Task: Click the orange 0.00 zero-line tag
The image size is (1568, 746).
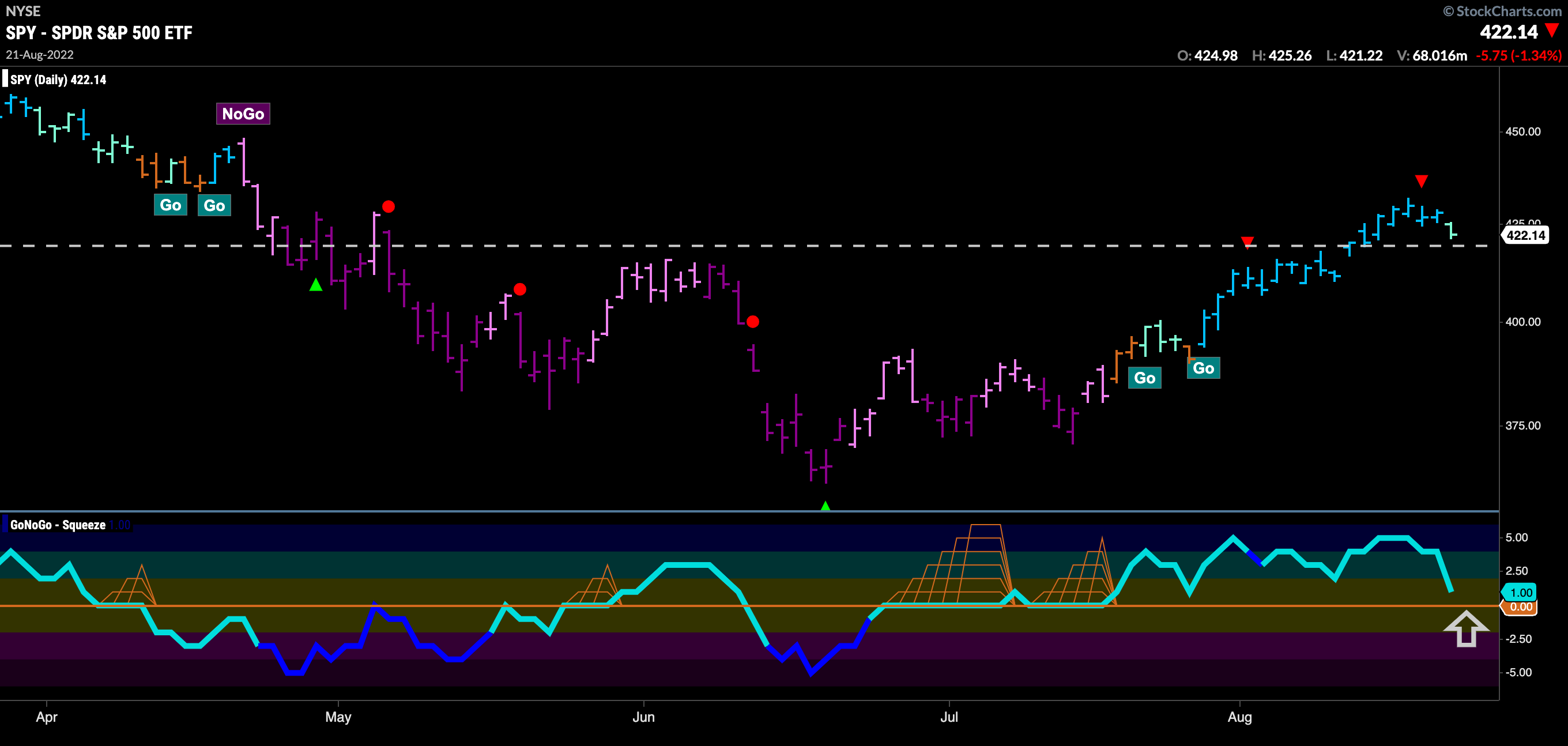Action: pyautogui.click(x=1520, y=606)
